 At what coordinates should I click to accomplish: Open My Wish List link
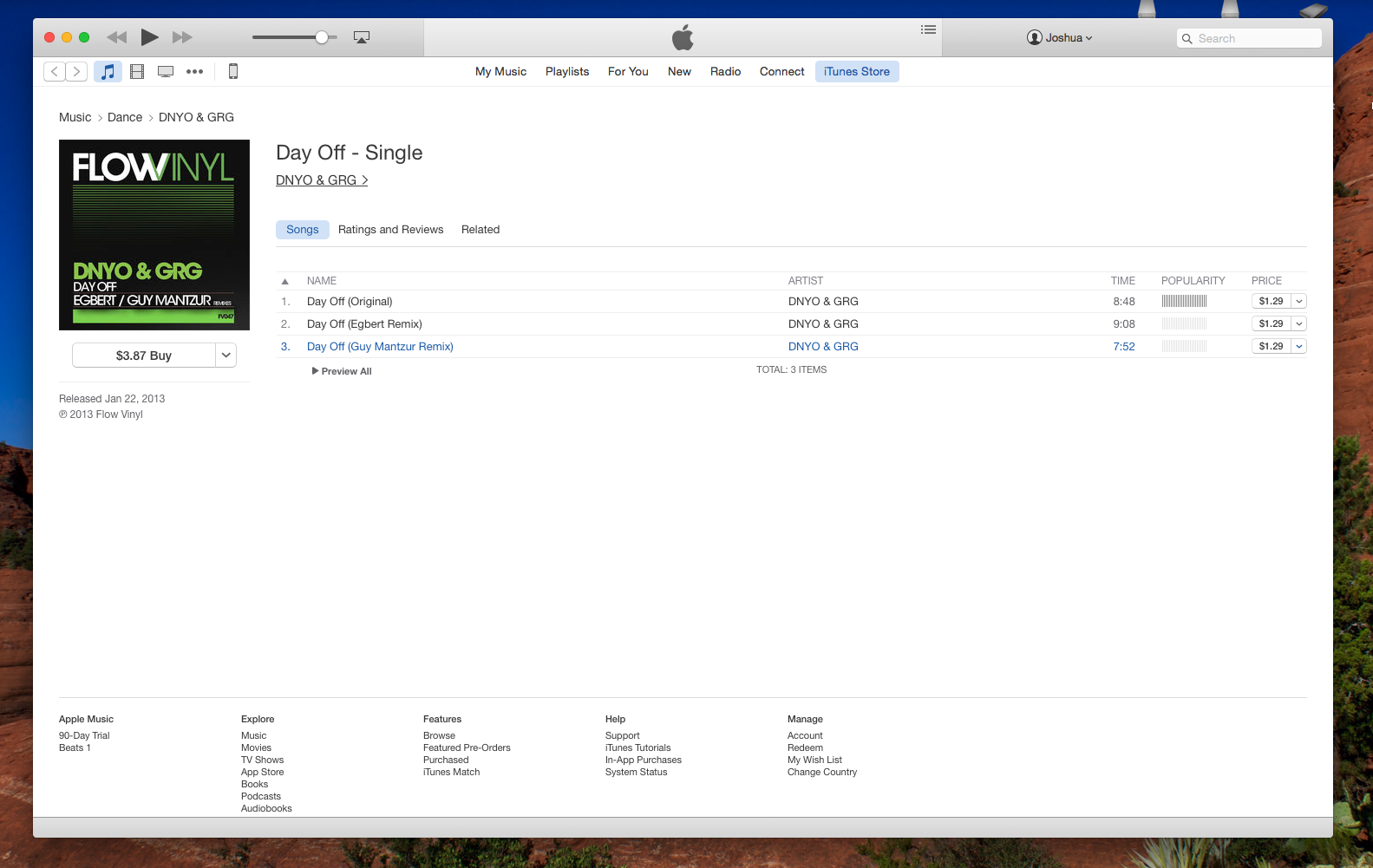tap(814, 760)
